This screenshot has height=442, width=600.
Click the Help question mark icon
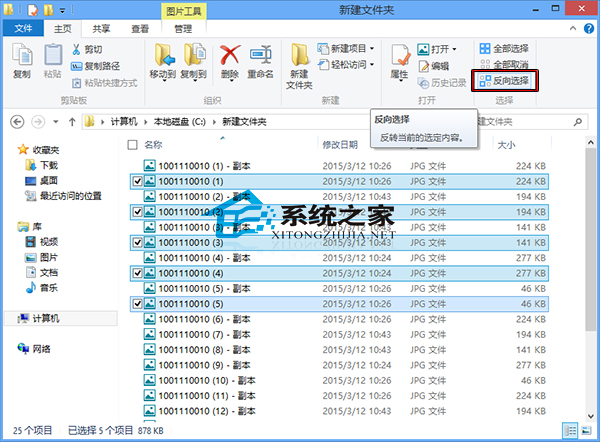[589, 28]
